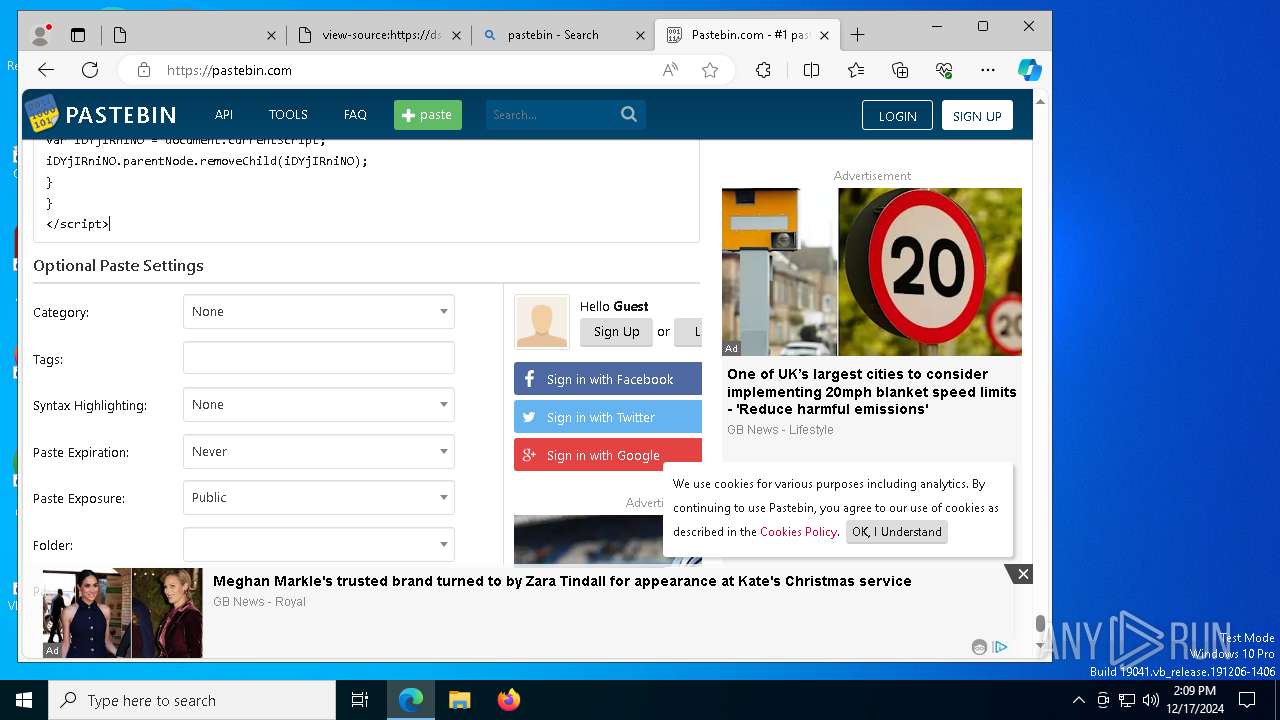Click the Windows taskbar search box
Image resolution: width=1280 pixels, height=720 pixels.
point(192,700)
